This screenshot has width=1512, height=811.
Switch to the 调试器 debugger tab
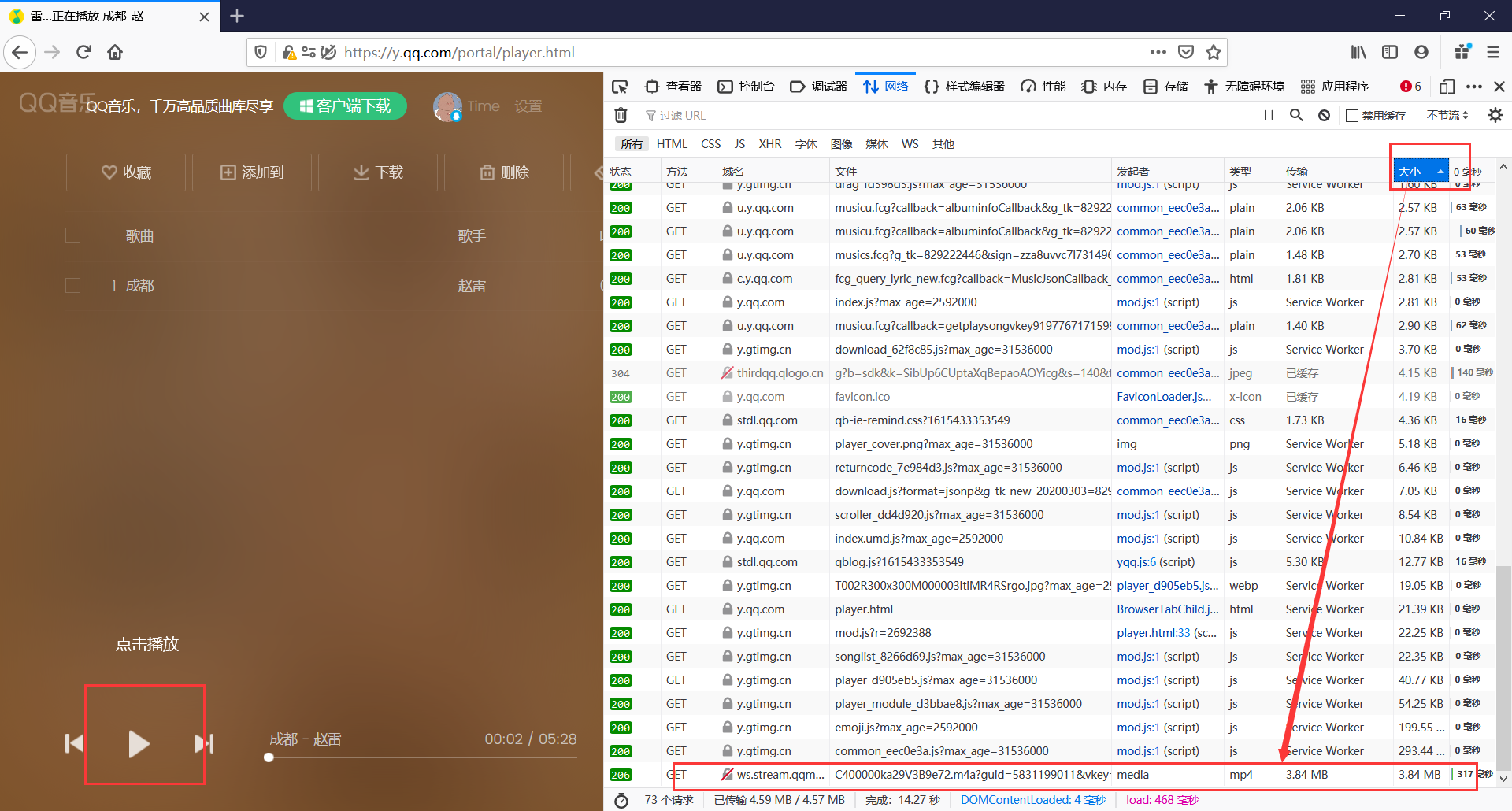click(x=819, y=87)
